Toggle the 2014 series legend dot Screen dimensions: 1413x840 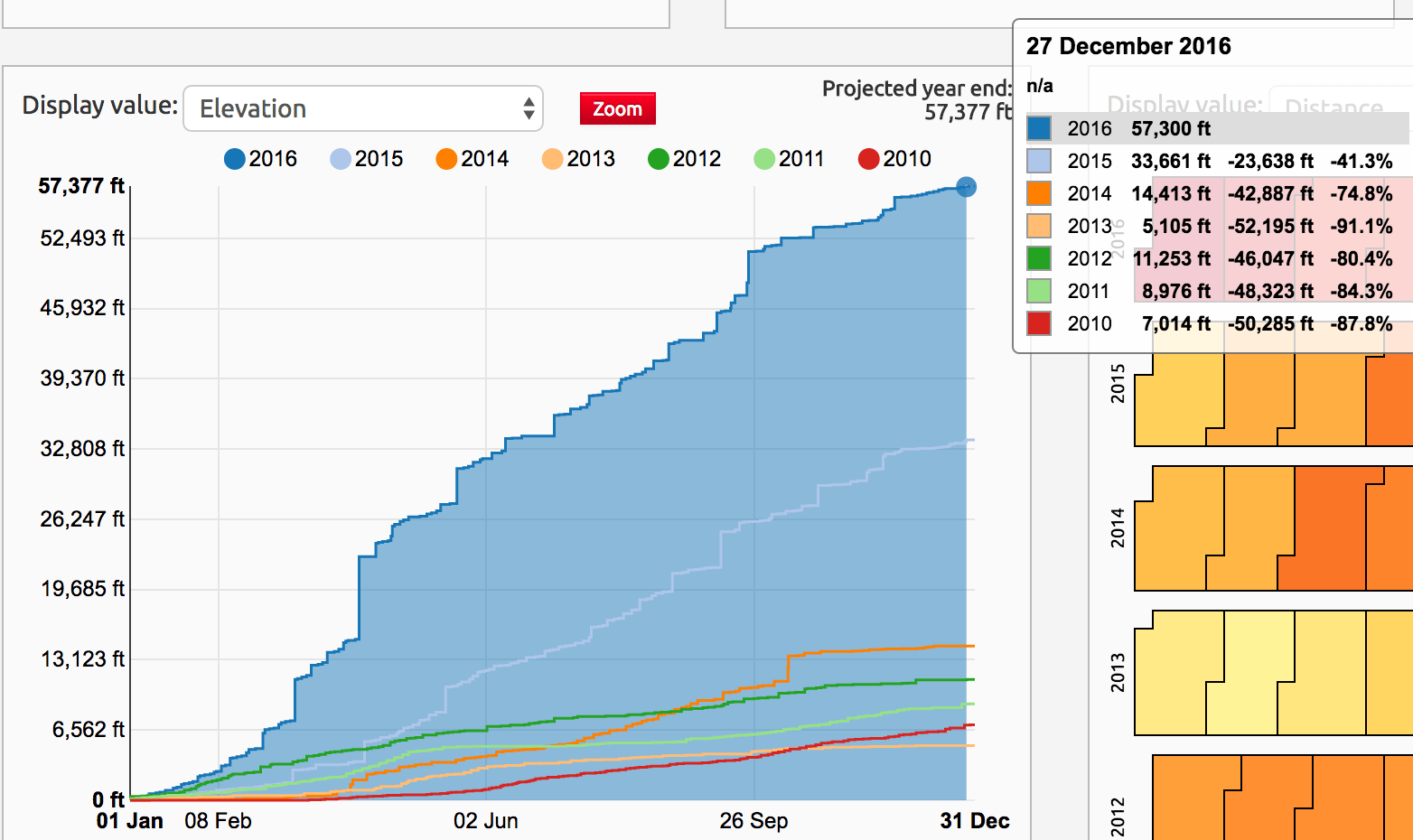(x=446, y=159)
